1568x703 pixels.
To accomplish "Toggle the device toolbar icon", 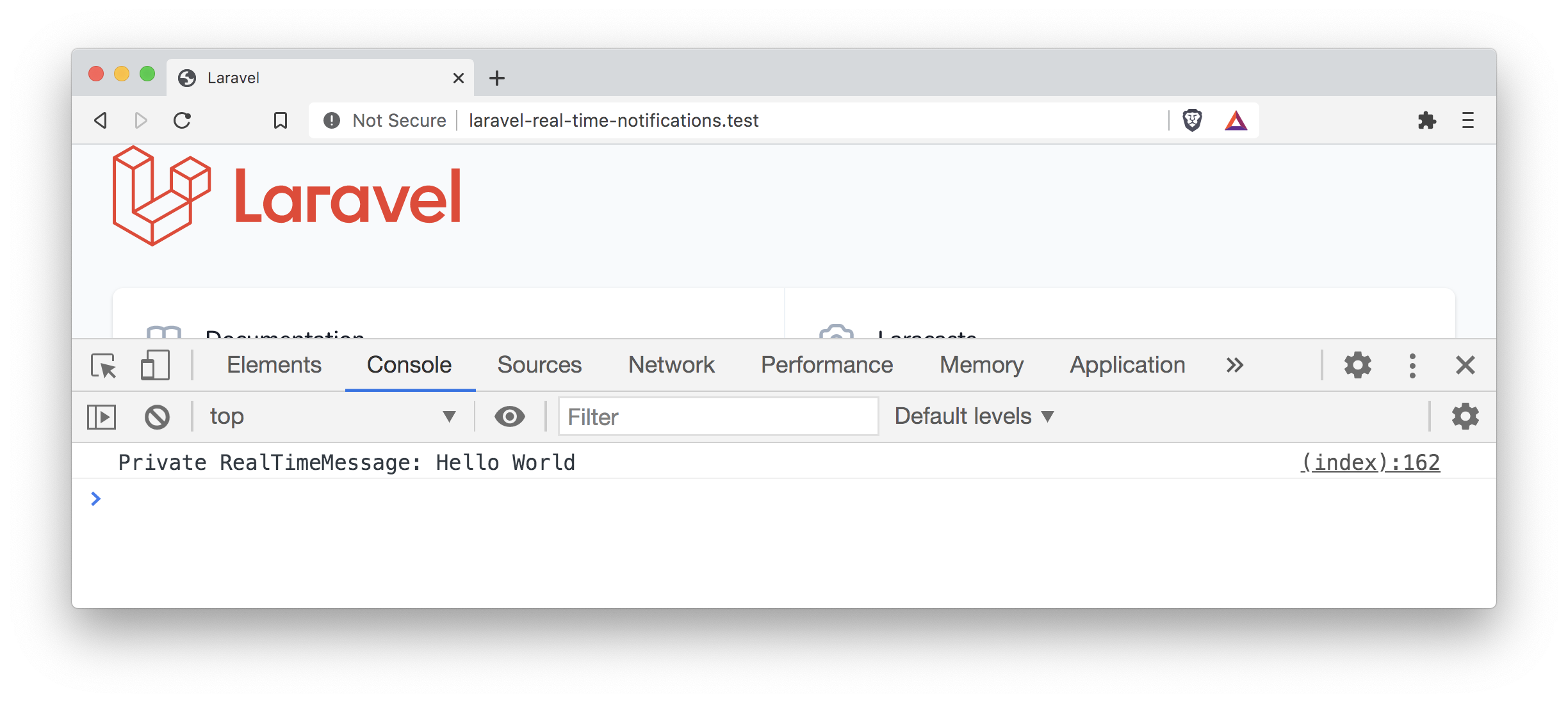I will [155, 366].
